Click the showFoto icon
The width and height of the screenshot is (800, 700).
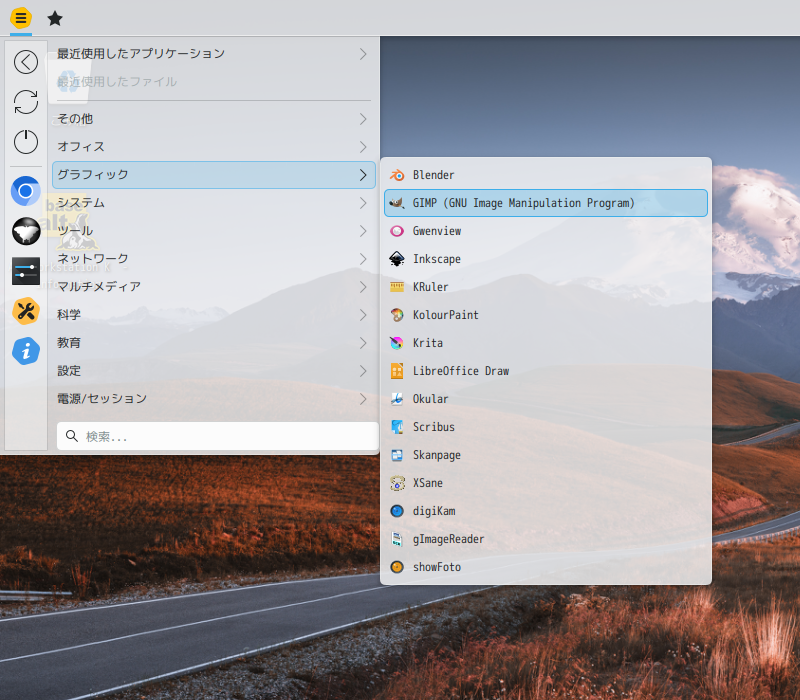(x=397, y=567)
